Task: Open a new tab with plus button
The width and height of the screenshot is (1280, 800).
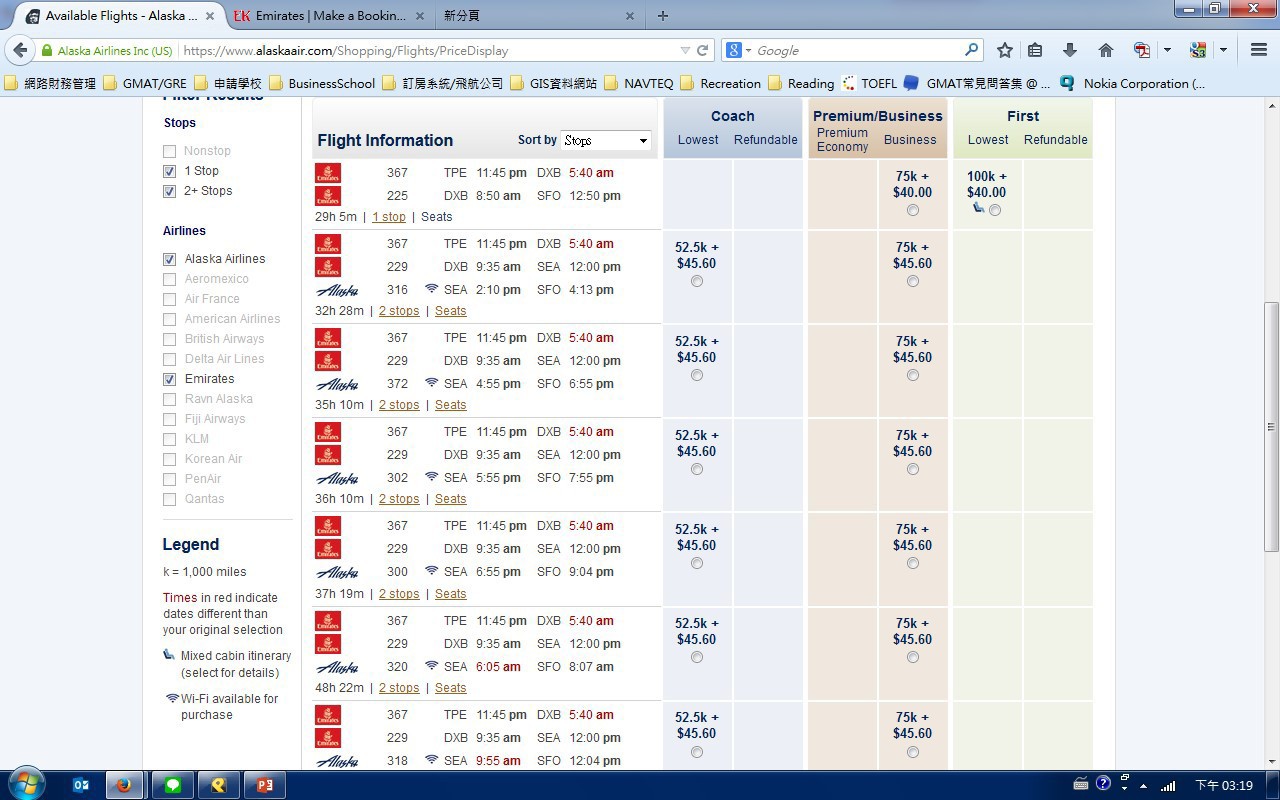Action: 662,15
